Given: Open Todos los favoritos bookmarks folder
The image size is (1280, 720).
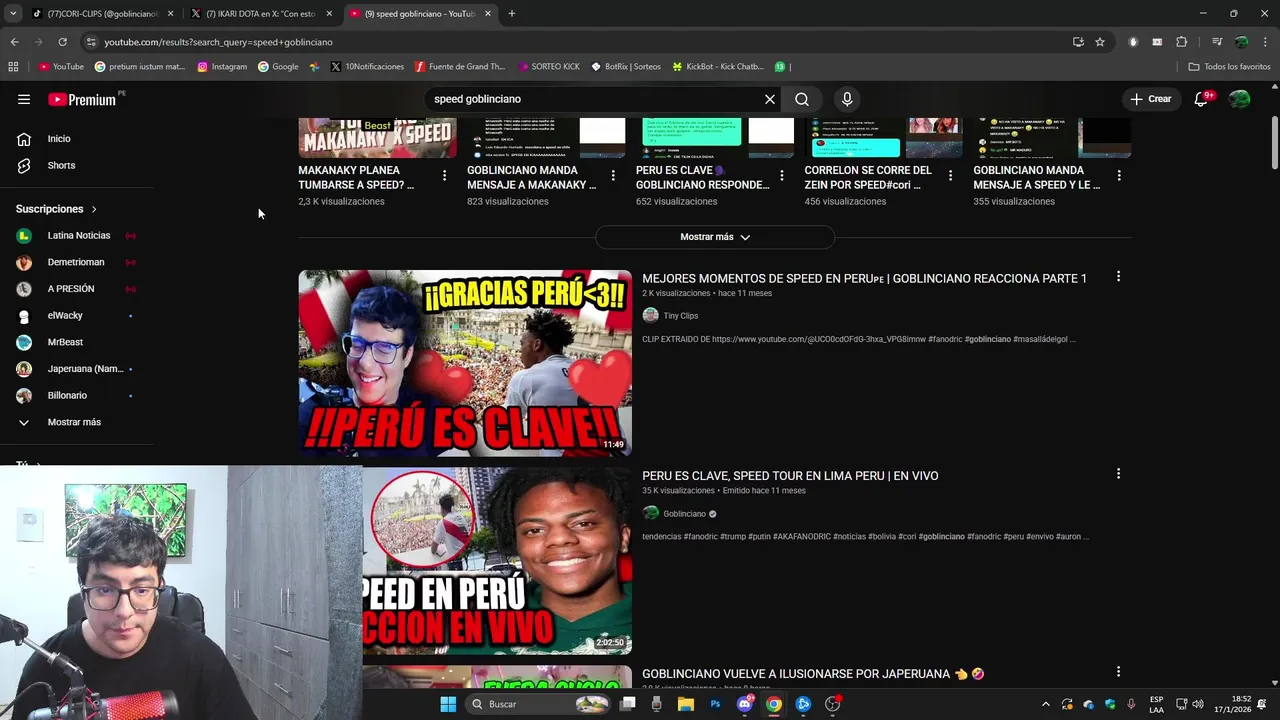Looking at the screenshot, I should [1229, 67].
